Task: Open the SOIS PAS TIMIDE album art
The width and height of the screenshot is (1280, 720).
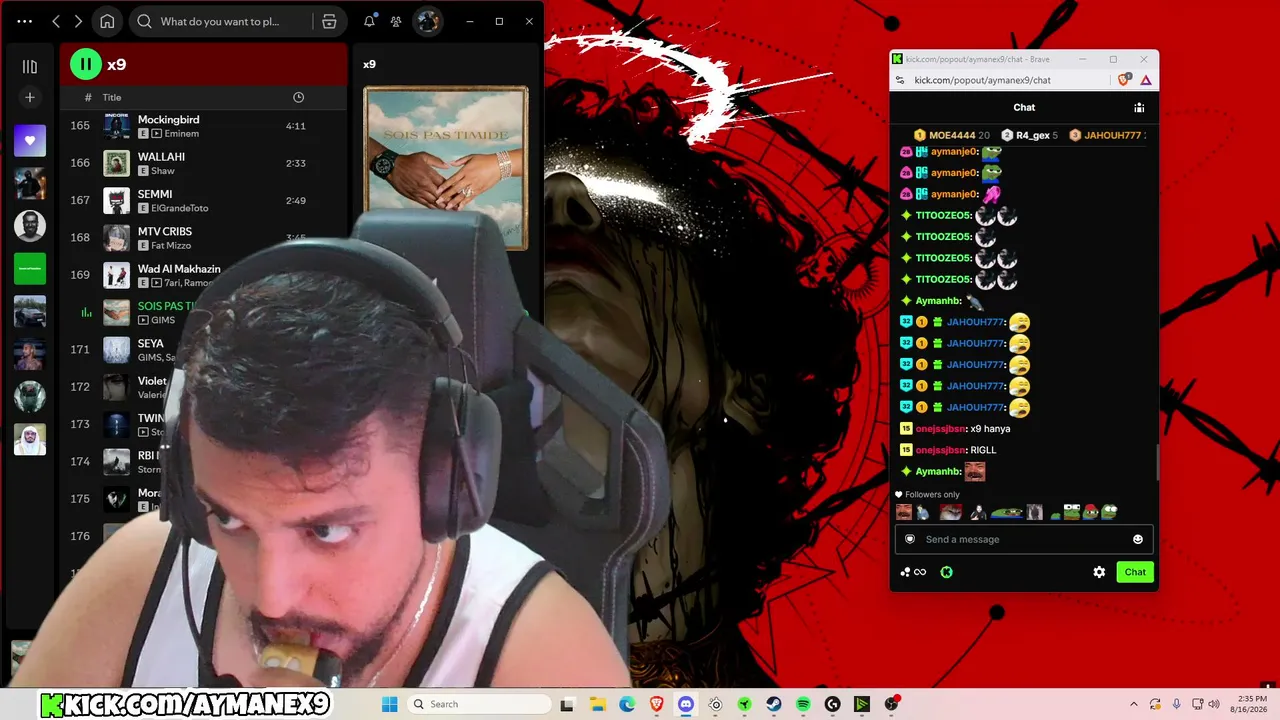Action: coord(446,167)
